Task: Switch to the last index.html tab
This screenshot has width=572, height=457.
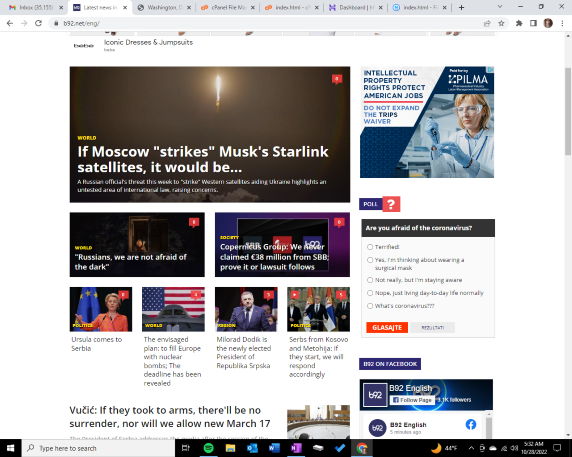Action: coord(420,7)
